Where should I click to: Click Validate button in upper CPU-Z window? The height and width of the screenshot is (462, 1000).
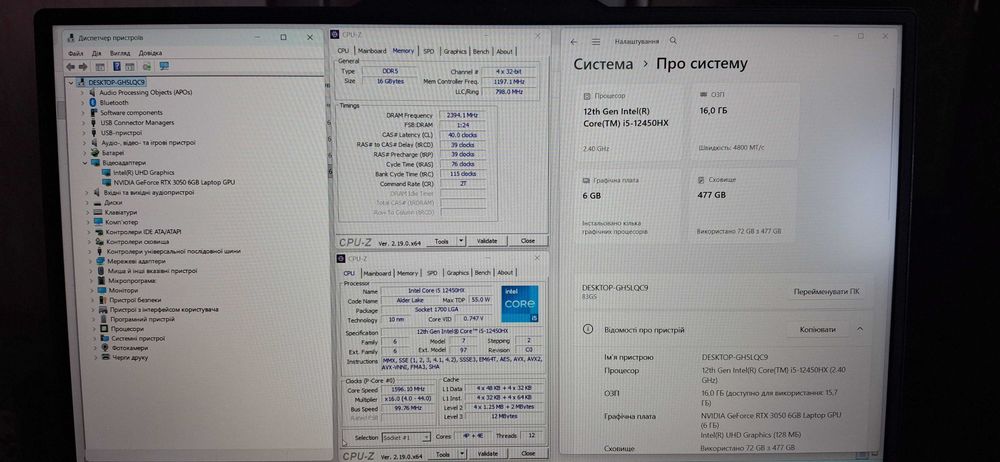click(x=487, y=241)
